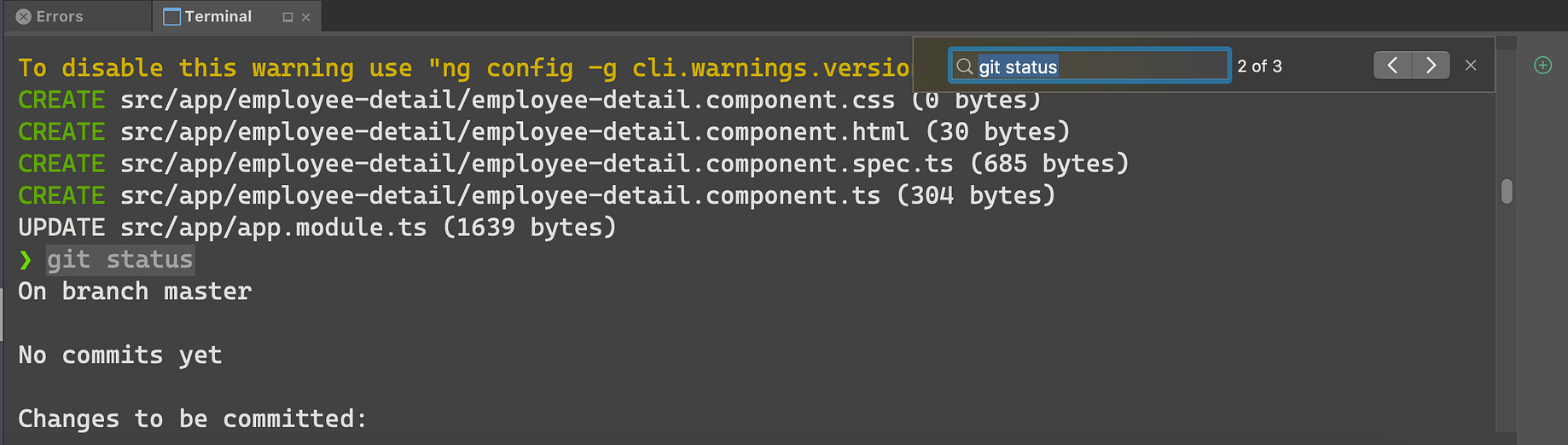Jump to the next search match
This screenshot has height=445, width=1568.
[x=1432, y=65]
